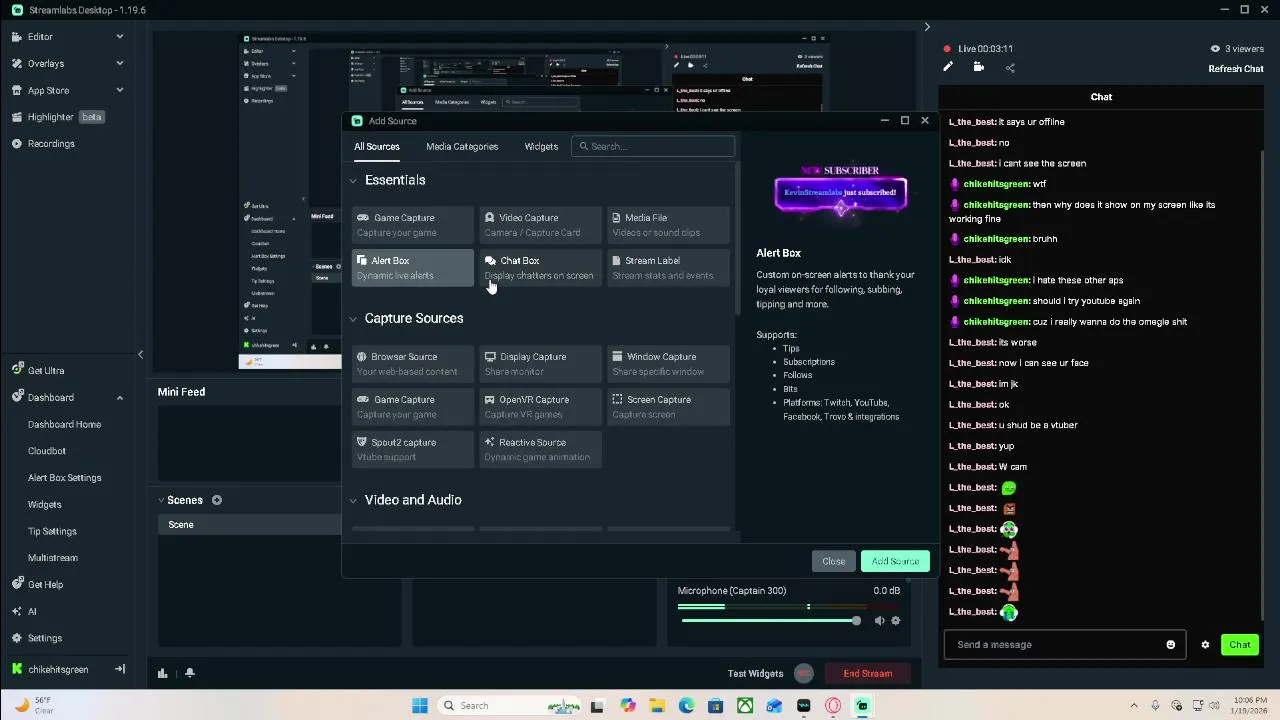Select Game Capture under Essentials
This screenshot has width=1280, height=720.
click(x=412, y=225)
